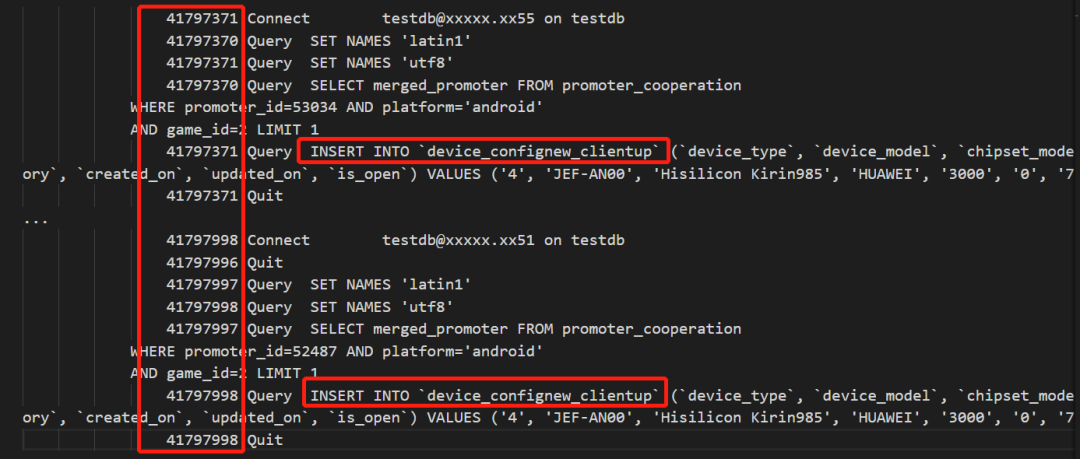Click the second highlighted INSERT INTO statement
The image size is (1080, 459).
pos(485,395)
